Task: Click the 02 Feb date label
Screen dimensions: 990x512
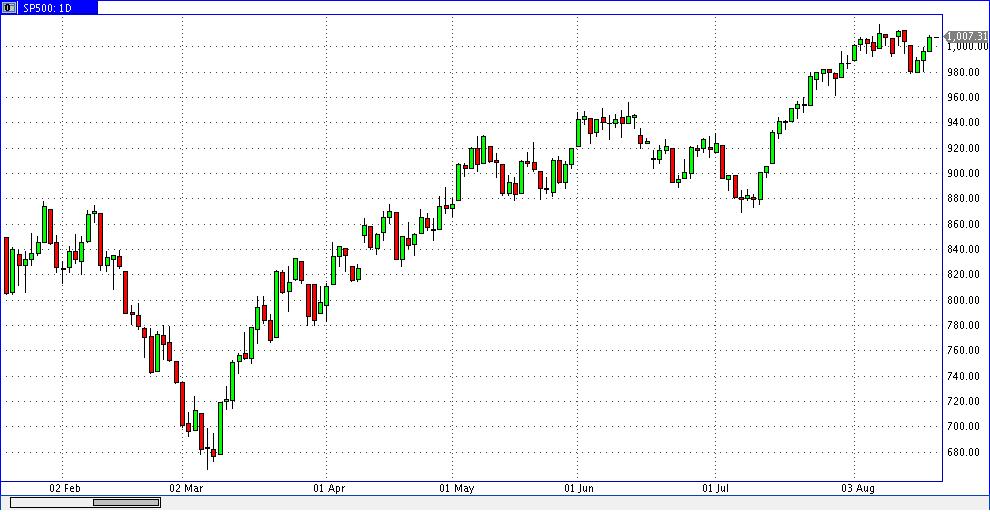Action: click(x=64, y=489)
